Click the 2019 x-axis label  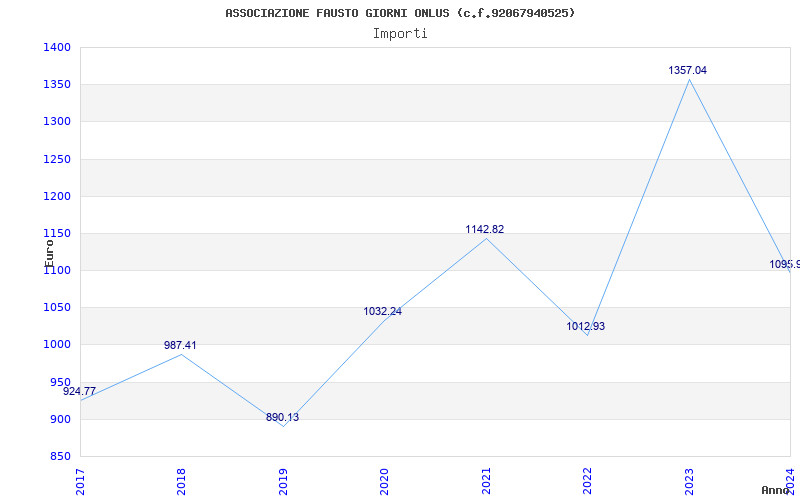pos(283,482)
